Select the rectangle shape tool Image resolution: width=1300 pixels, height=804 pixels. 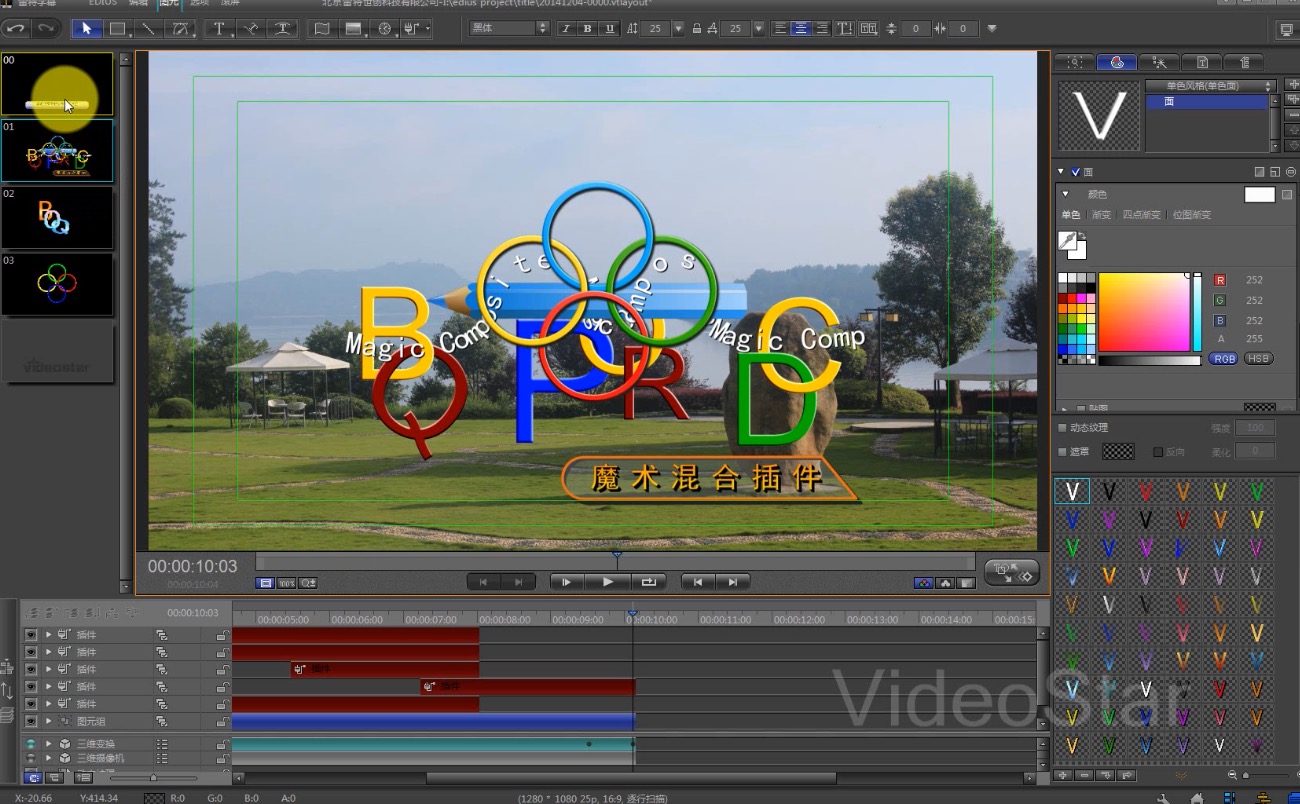click(x=117, y=29)
